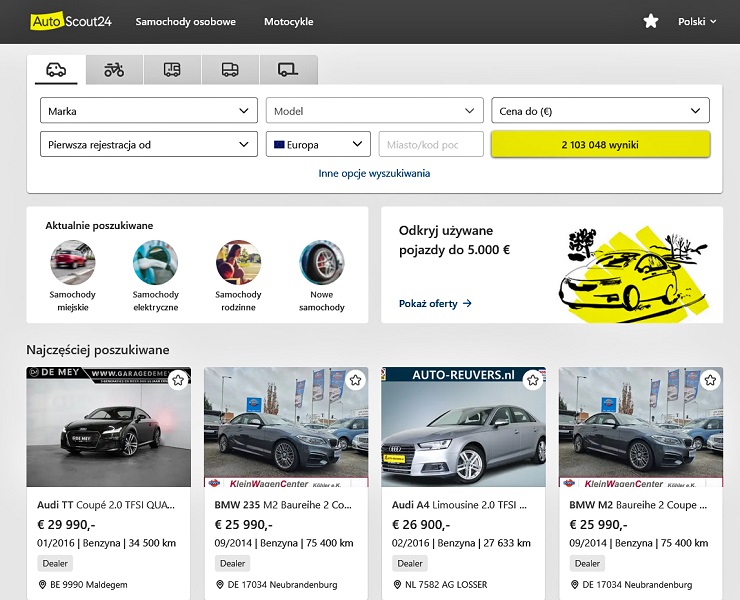740x600 pixels.
Task: Click the Dealer badge on Audi A4 card
Action: coord(410,563)
